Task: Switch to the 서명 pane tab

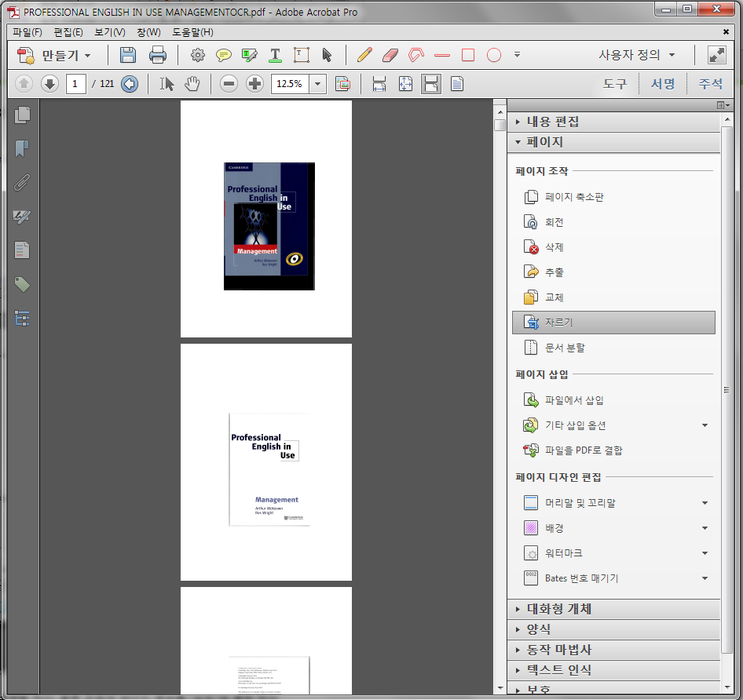Action: pos(662,84)
